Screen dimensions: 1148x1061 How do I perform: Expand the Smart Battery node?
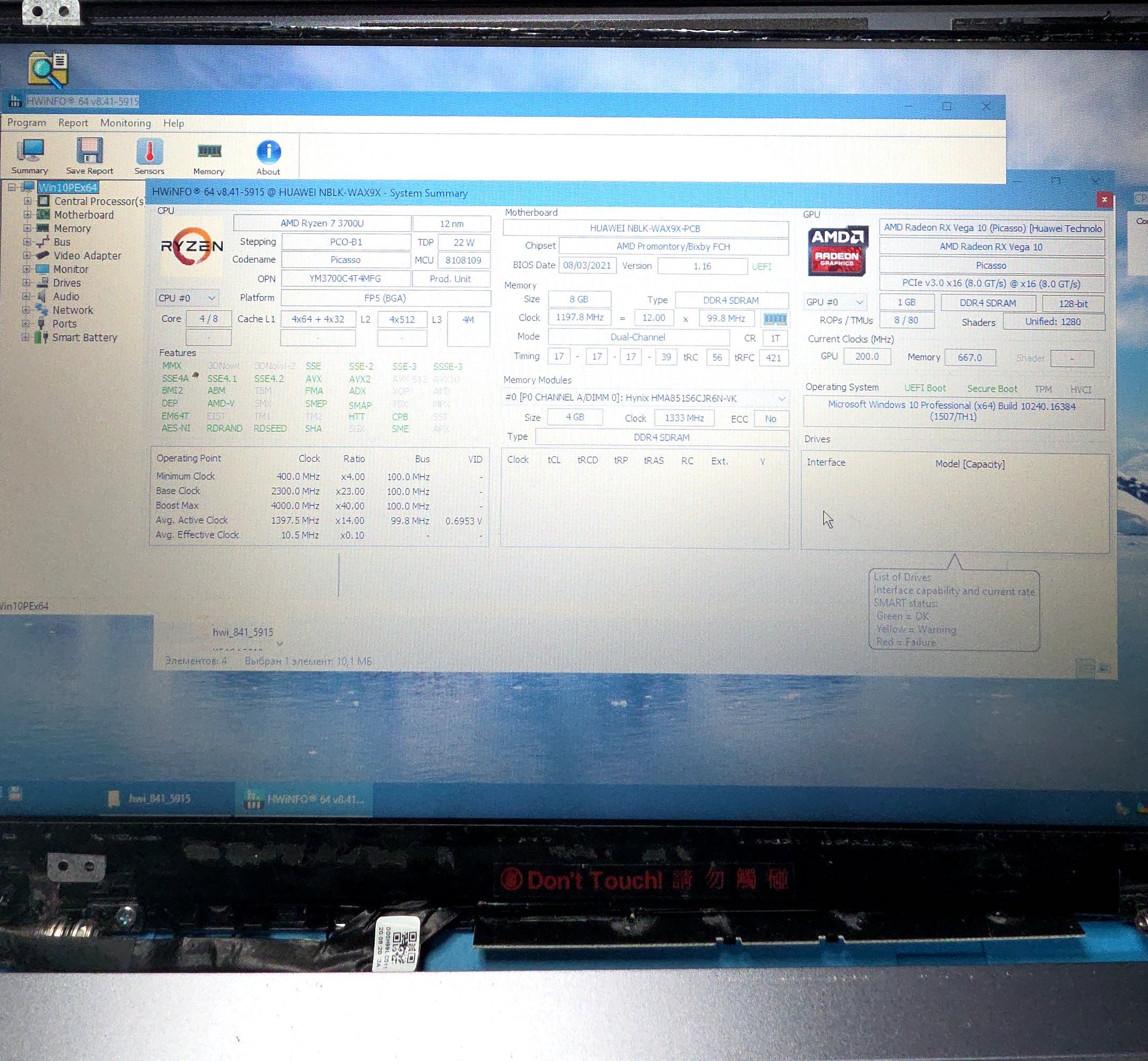pos(26,337)
